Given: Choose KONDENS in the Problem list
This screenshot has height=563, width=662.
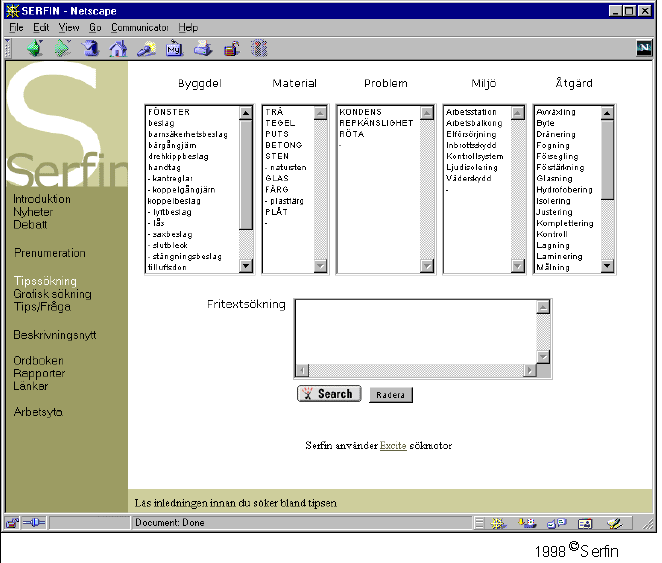Looking at the screenshot, I should (360, 112).
